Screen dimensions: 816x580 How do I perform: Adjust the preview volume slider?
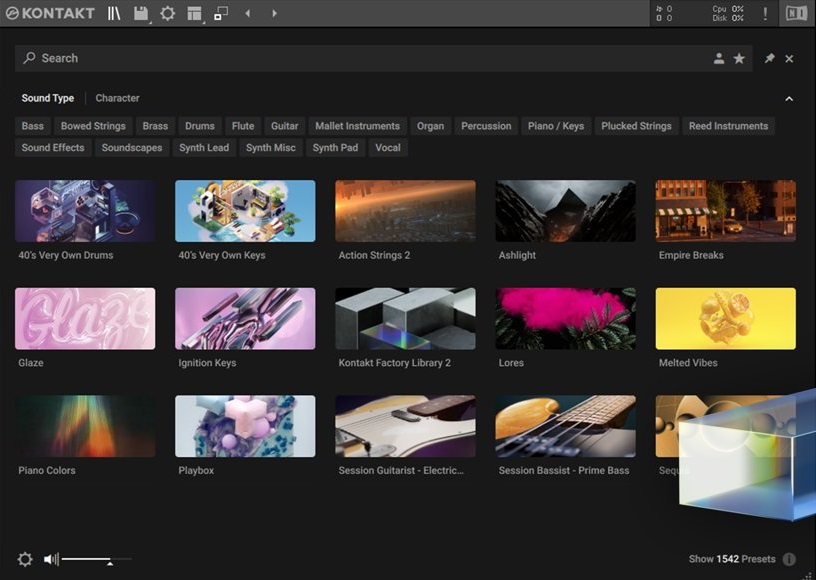click(x=97, y=560)
